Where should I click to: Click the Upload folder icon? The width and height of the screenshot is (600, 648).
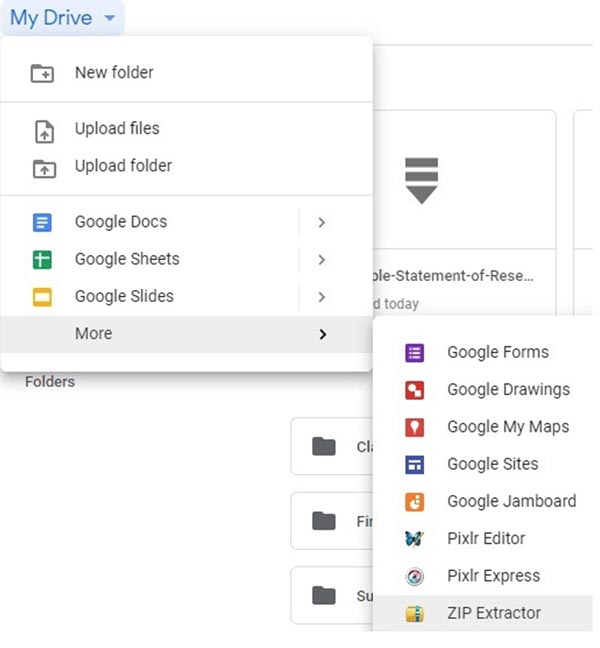click(x=43, y=167)
